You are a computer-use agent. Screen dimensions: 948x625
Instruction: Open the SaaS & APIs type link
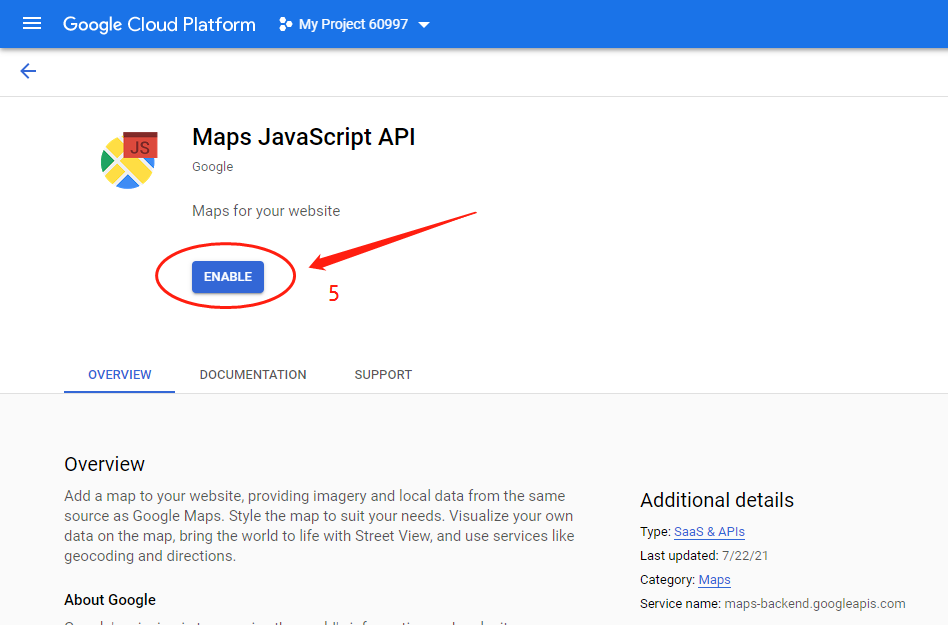tap(709, 532)
